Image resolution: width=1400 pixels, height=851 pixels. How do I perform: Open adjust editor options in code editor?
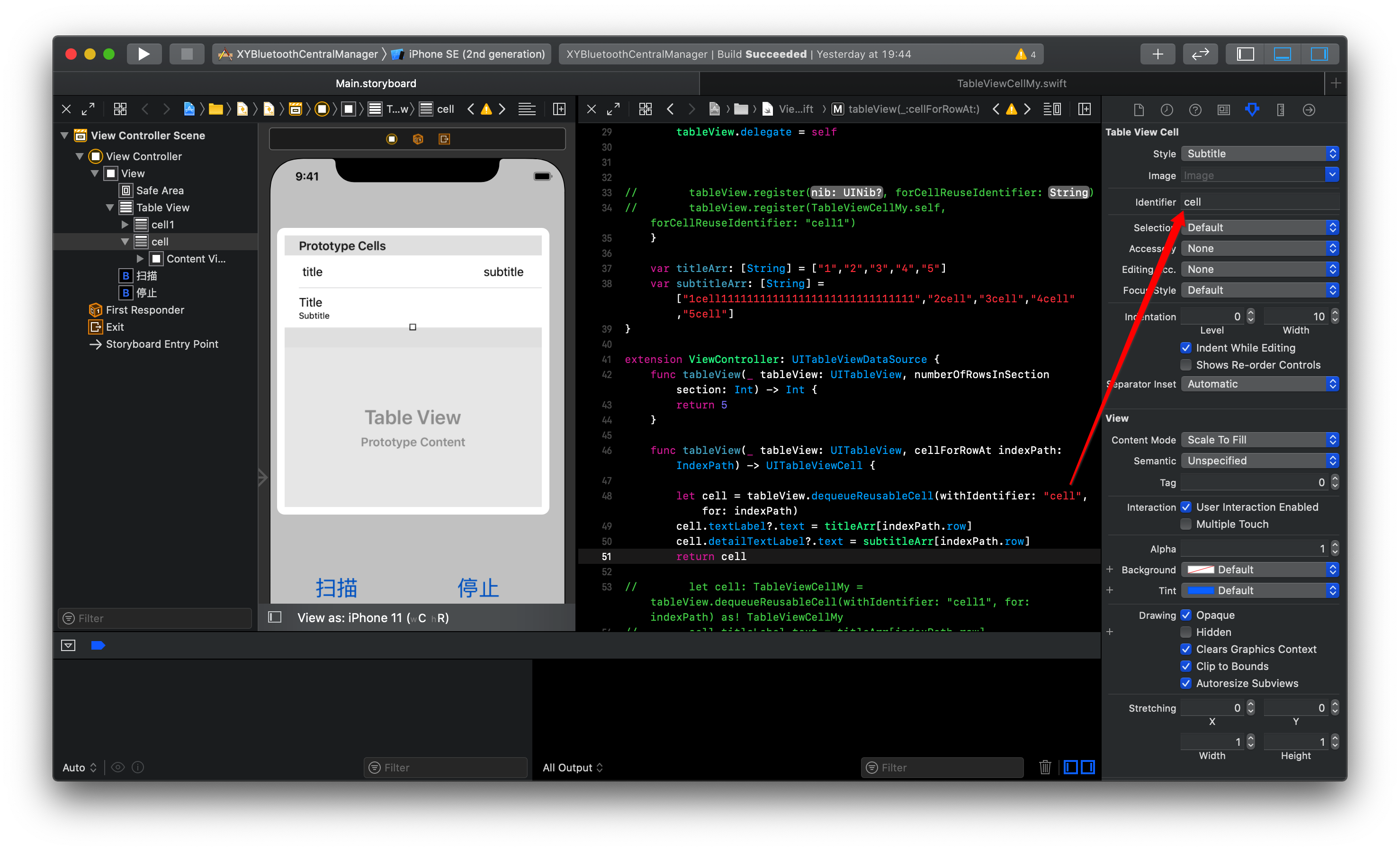(x=1052, y=109)
